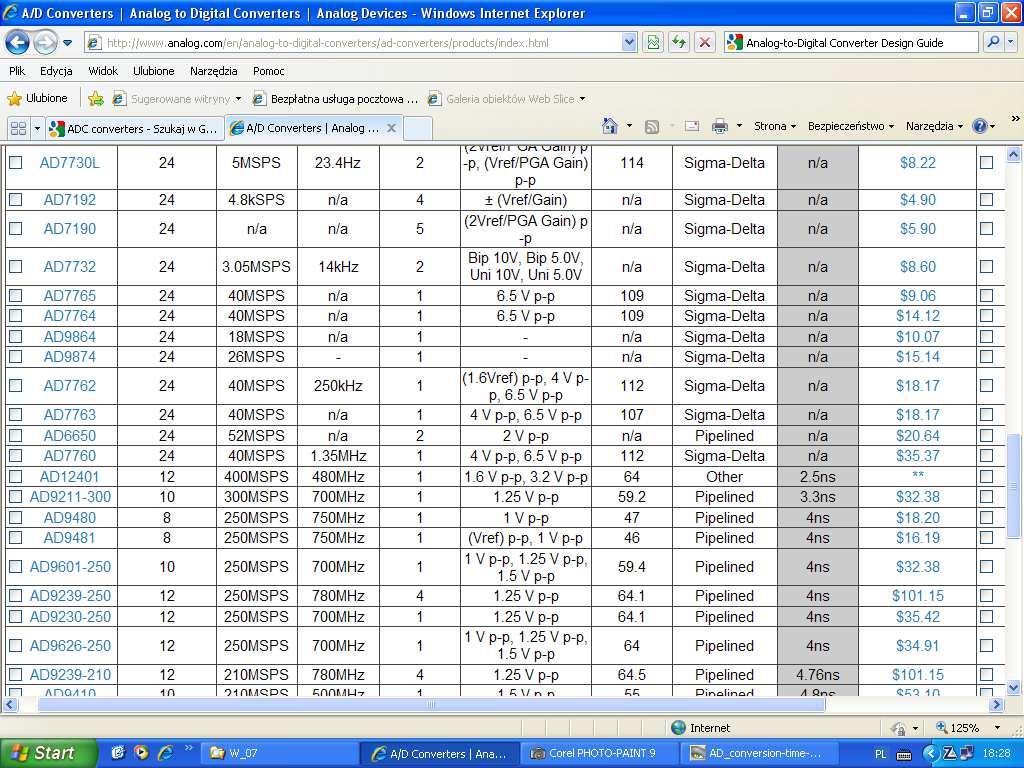1024x768 pixels.
Task: Open the search provider options dropdown
Action: 1011,42
